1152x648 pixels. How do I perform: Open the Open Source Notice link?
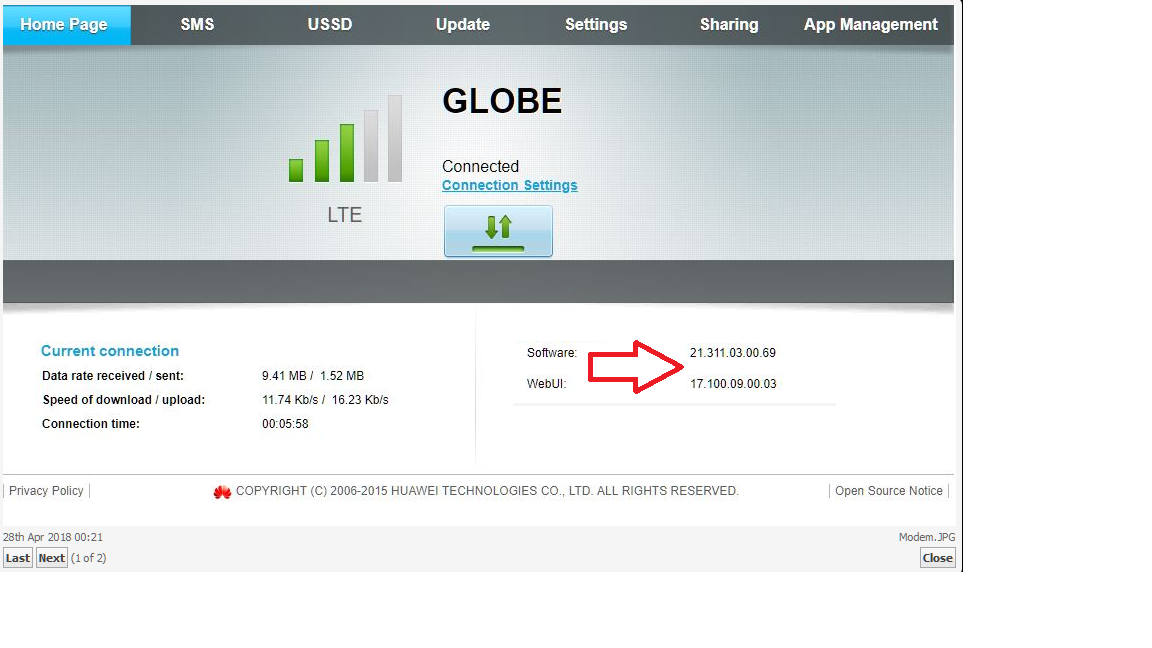[888, 491]
